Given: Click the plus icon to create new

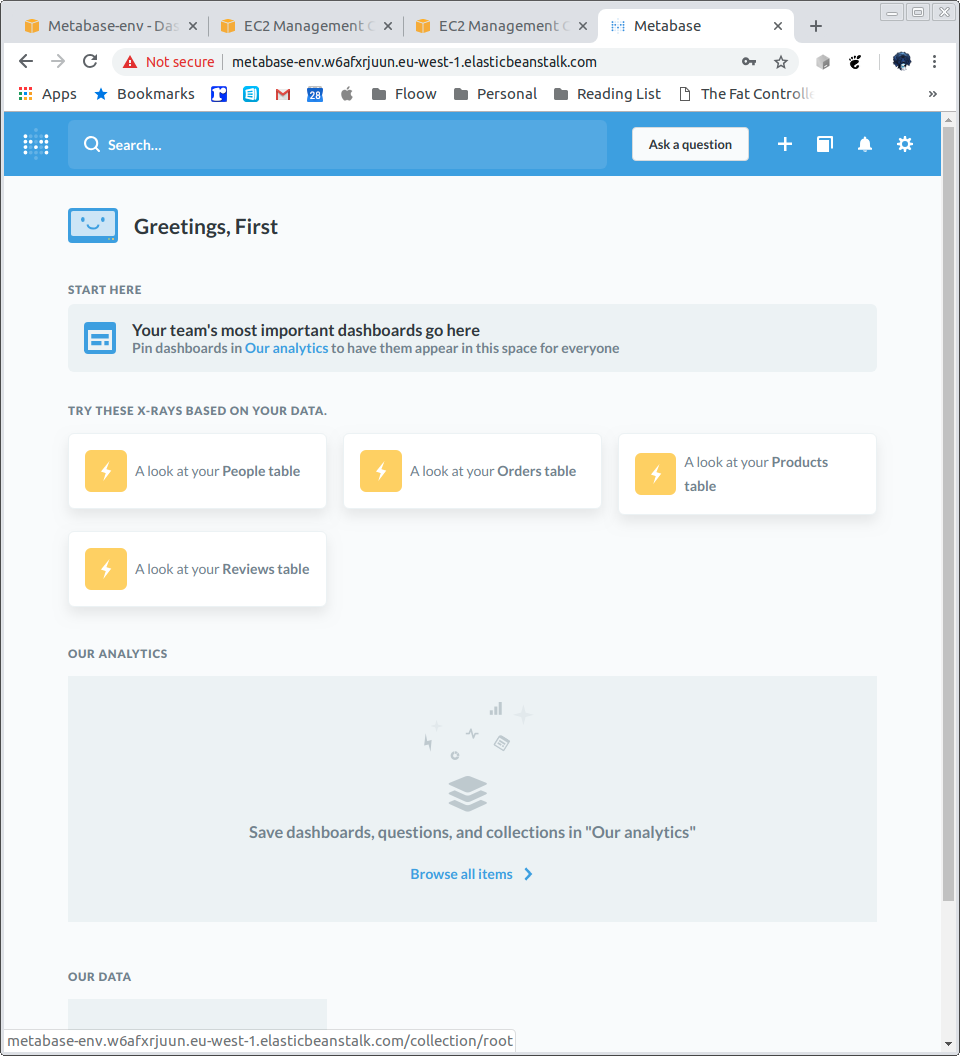Looking at the screenshot, I should pos(784,144).
